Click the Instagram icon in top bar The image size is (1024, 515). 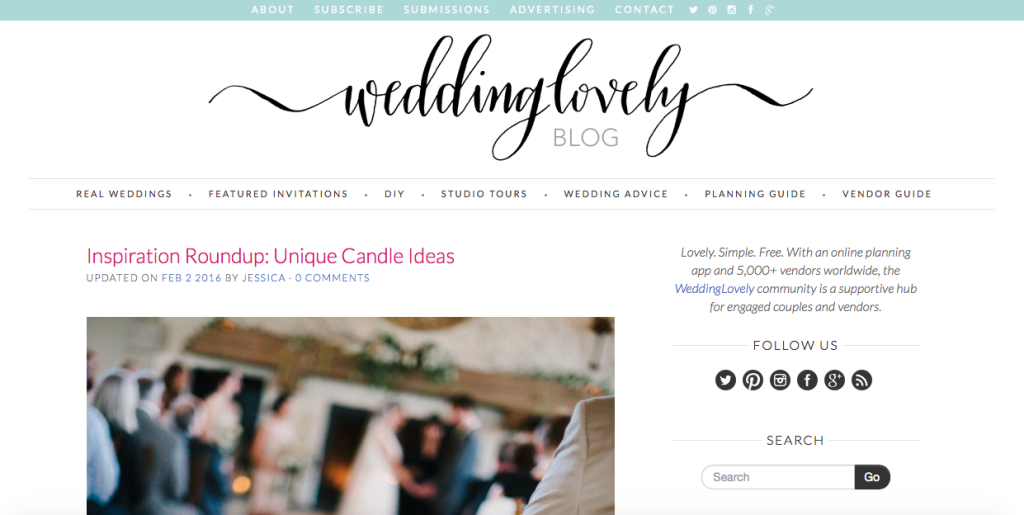[x=732, y=10]
